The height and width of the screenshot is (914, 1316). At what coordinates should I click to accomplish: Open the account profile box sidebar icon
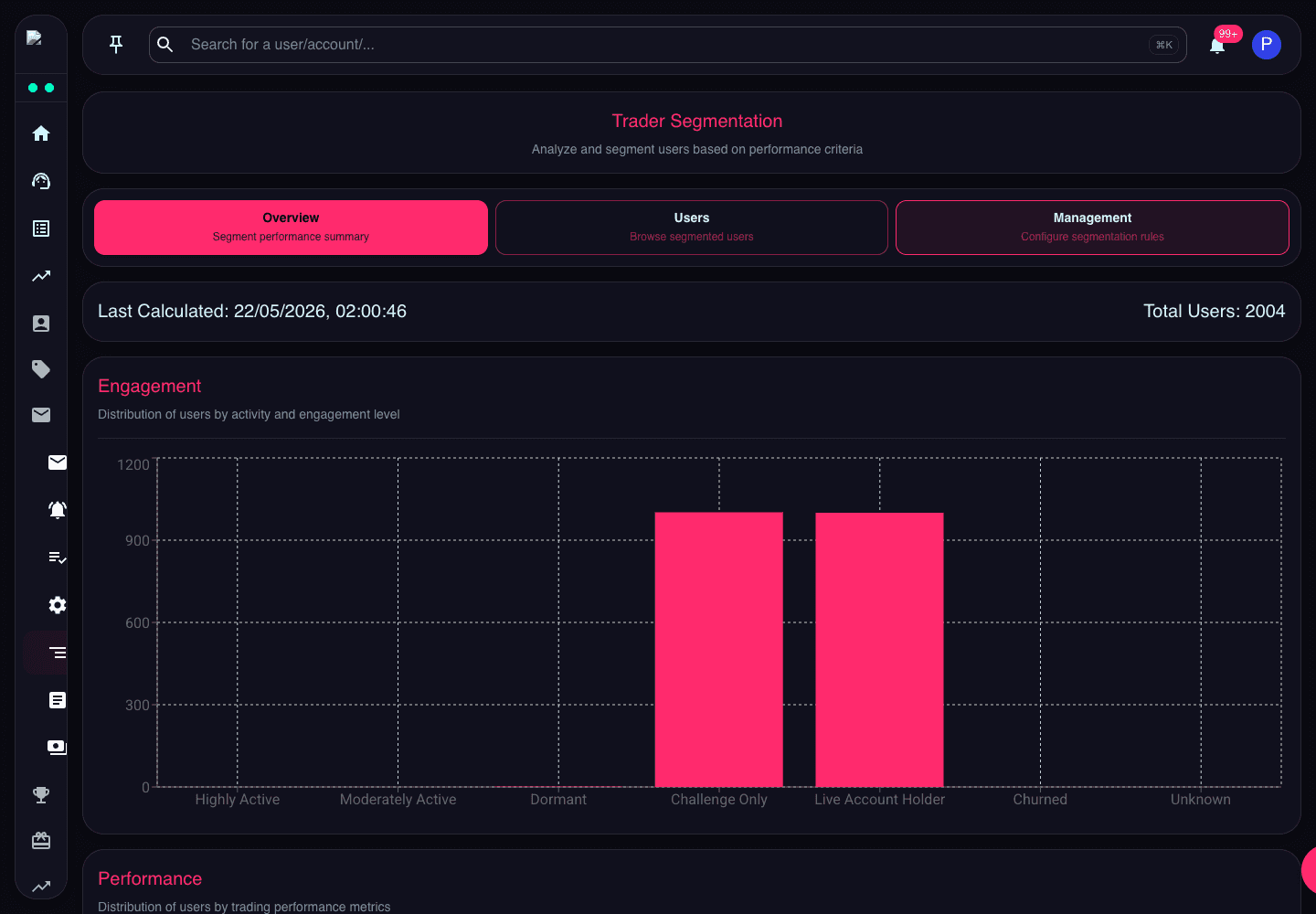[x=41, y=324]
